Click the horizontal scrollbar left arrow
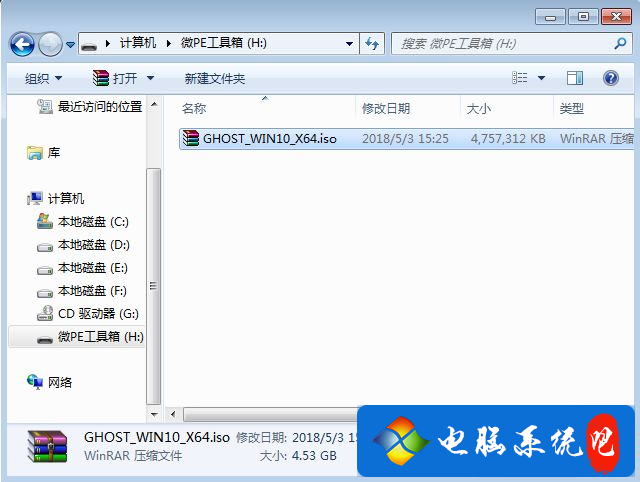Viewport: 640px width, 482px height. click(173, 415)
